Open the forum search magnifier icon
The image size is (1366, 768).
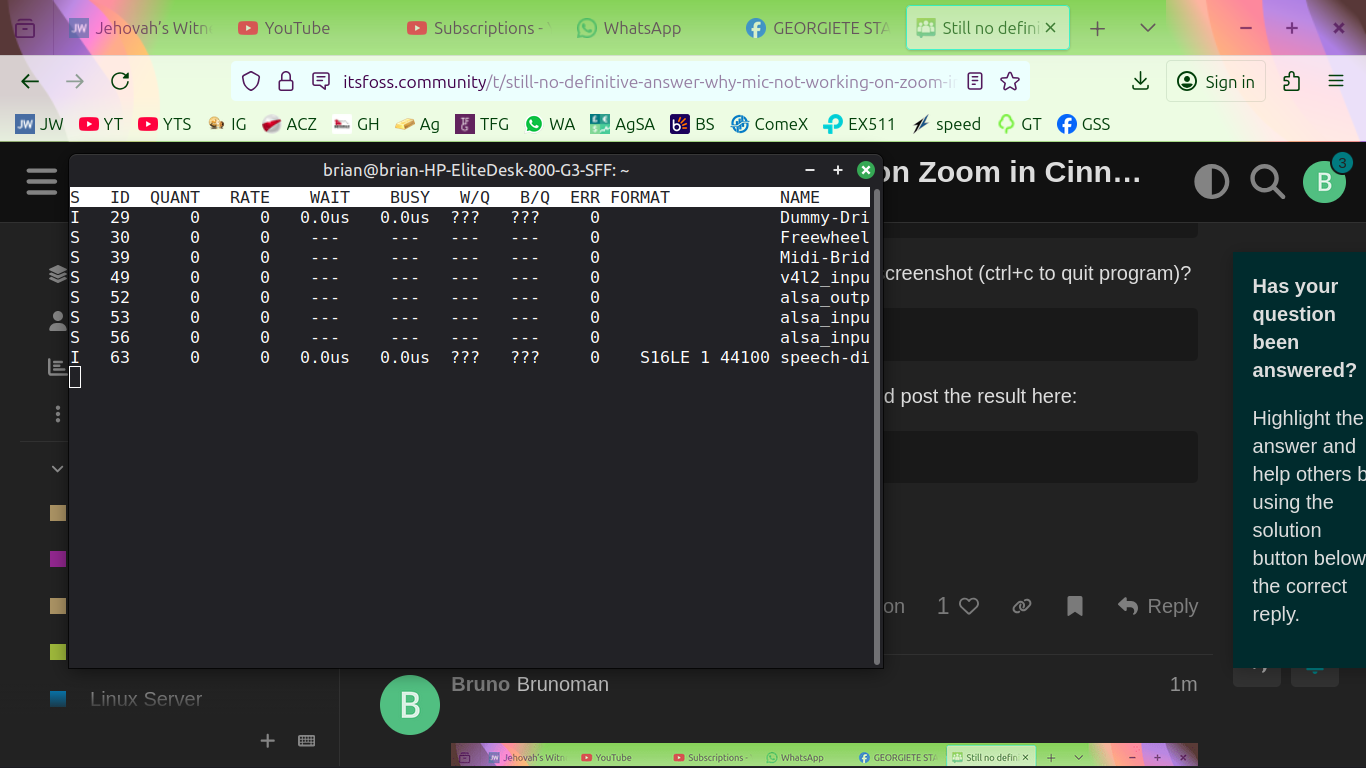click(1267, 182)
